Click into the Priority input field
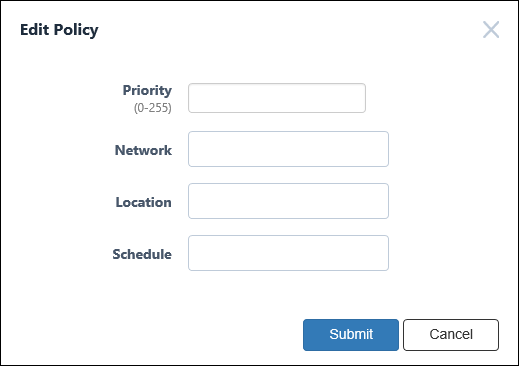519x366 pixels. click(277, 98)
